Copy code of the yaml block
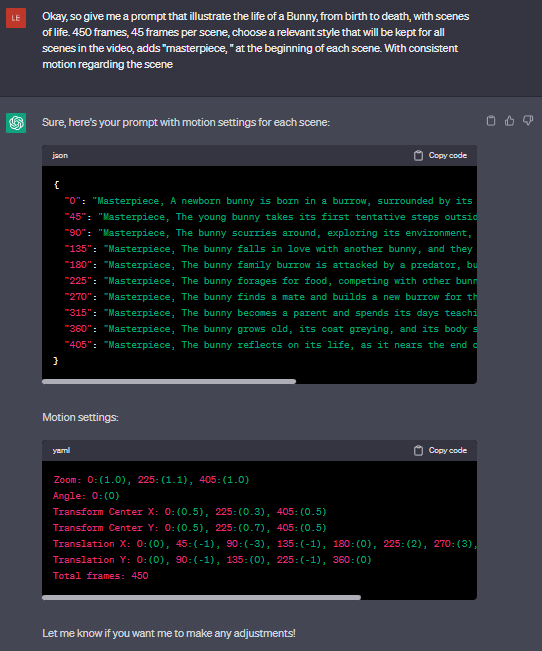Screen dimensions: 542x651 pyautogui.click(x=440, y=450)
